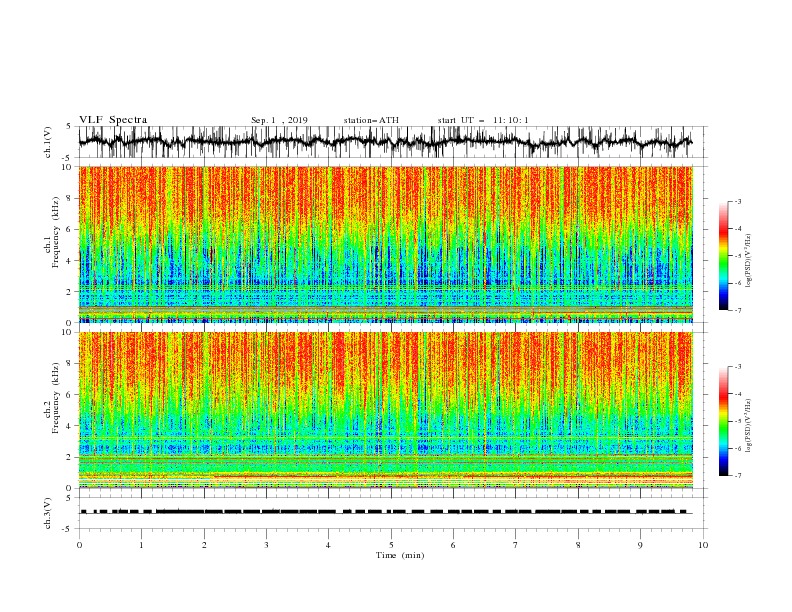
Task: Click the 'ch.3(V)' axis label
Action: [x=48, y=513]
